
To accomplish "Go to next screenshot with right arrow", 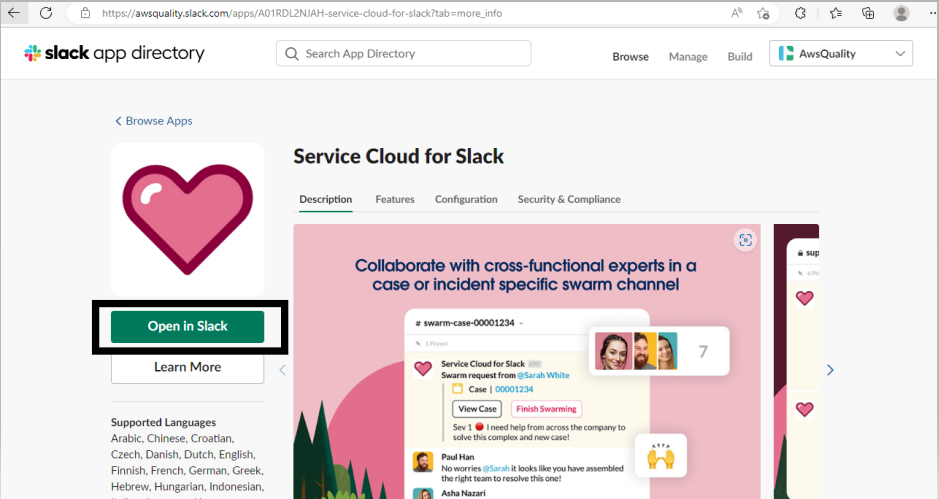I will pos(830,370).
